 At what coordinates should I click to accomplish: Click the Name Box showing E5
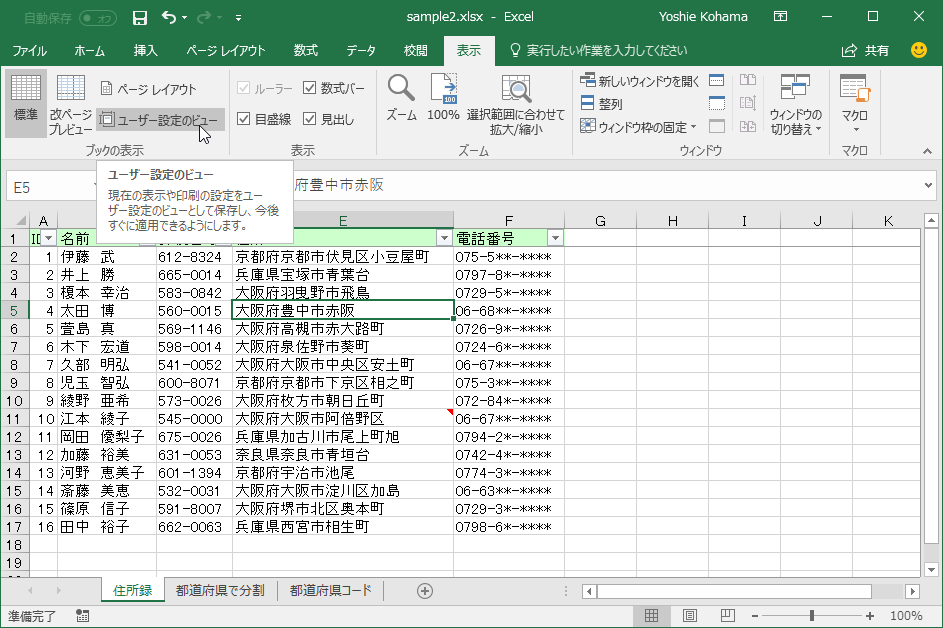(51, 188)
